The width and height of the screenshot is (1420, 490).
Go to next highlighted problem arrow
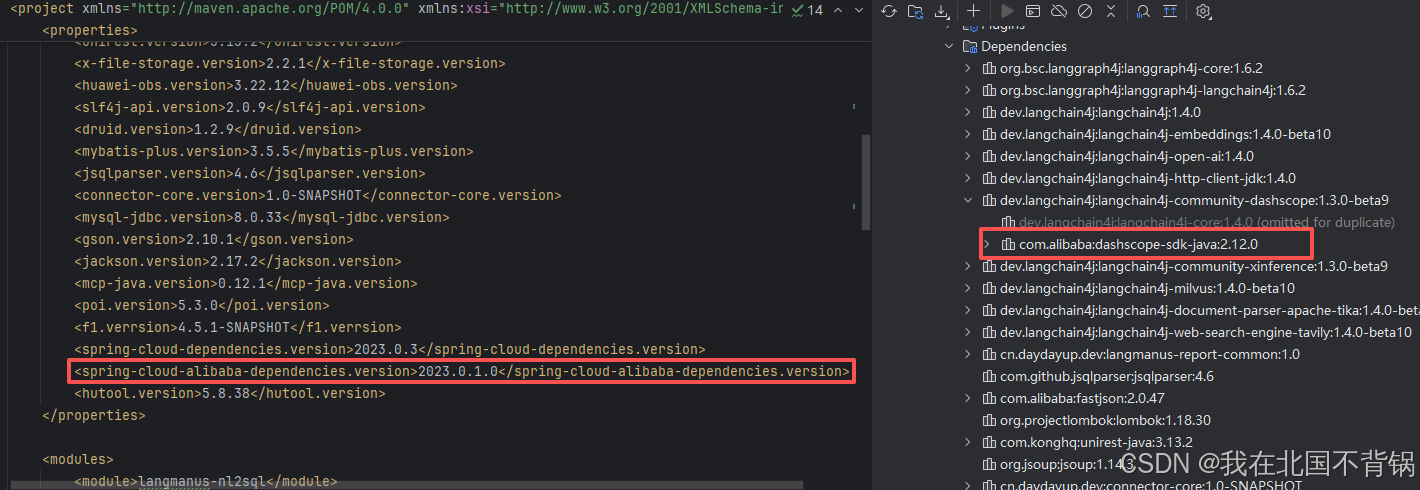tap(859, 10)
